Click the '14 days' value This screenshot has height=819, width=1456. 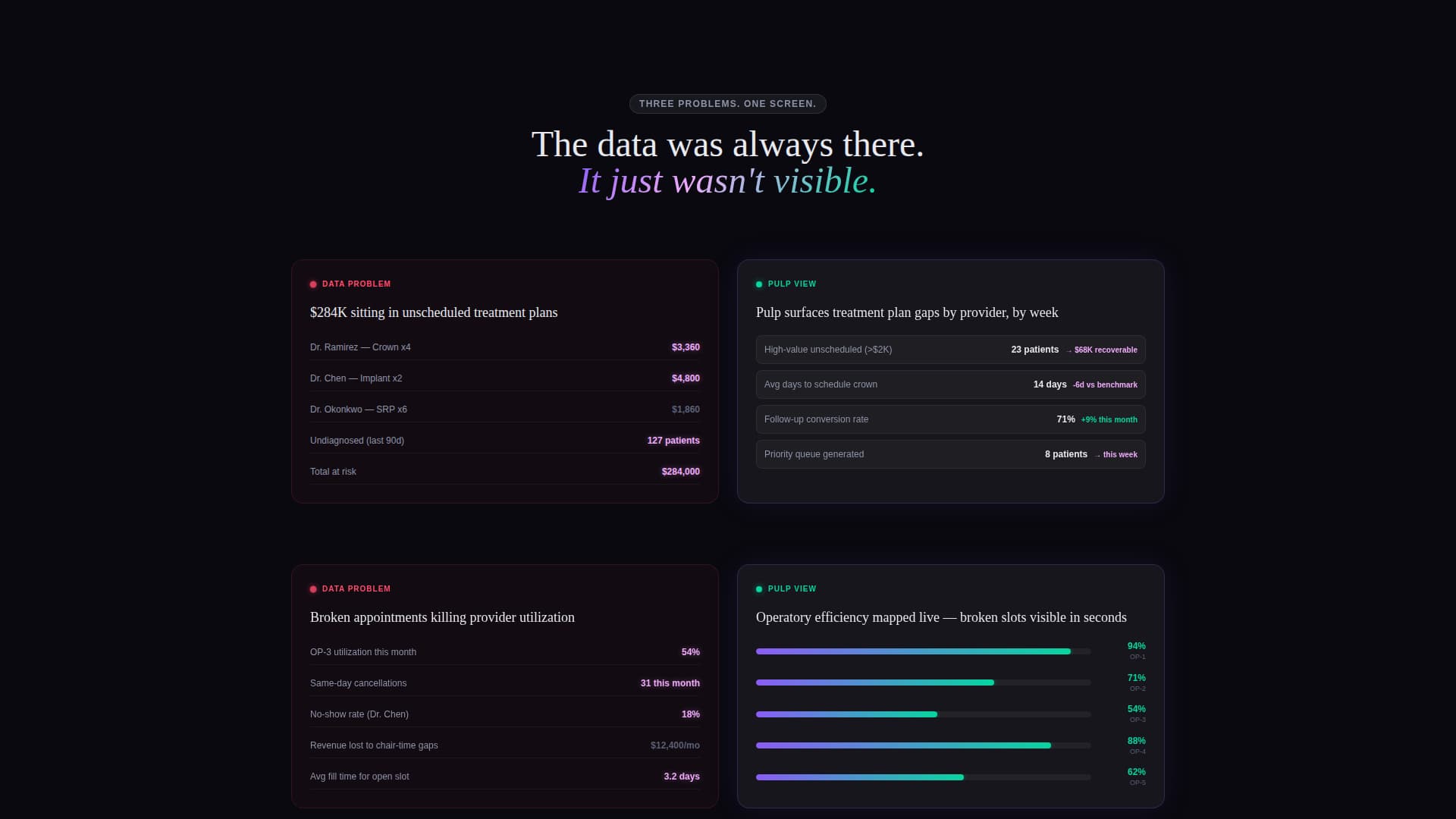point(1050,384)
